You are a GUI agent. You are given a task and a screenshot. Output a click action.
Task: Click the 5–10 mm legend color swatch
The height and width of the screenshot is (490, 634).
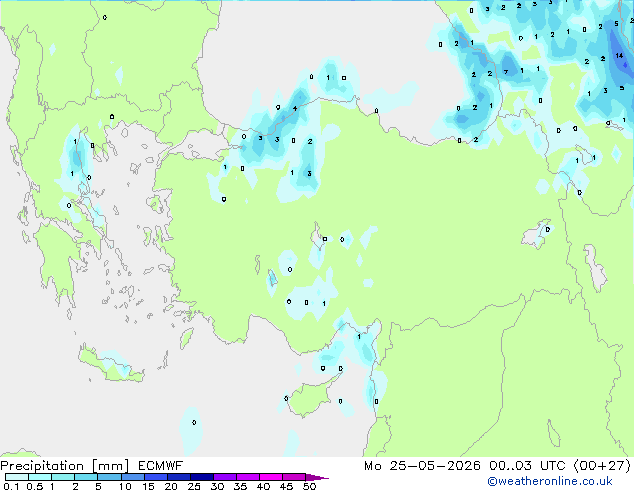[x=109, y=477]
